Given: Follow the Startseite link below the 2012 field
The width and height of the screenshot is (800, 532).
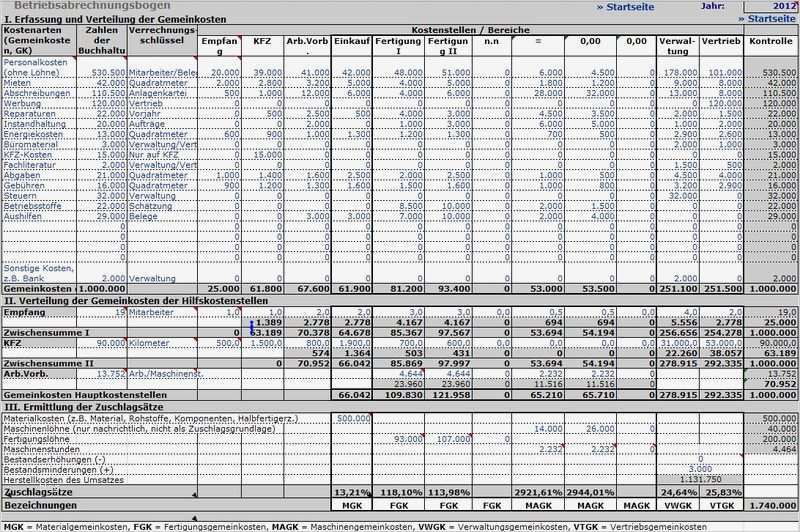Looking at the screenshot, I should coord(767,19).
